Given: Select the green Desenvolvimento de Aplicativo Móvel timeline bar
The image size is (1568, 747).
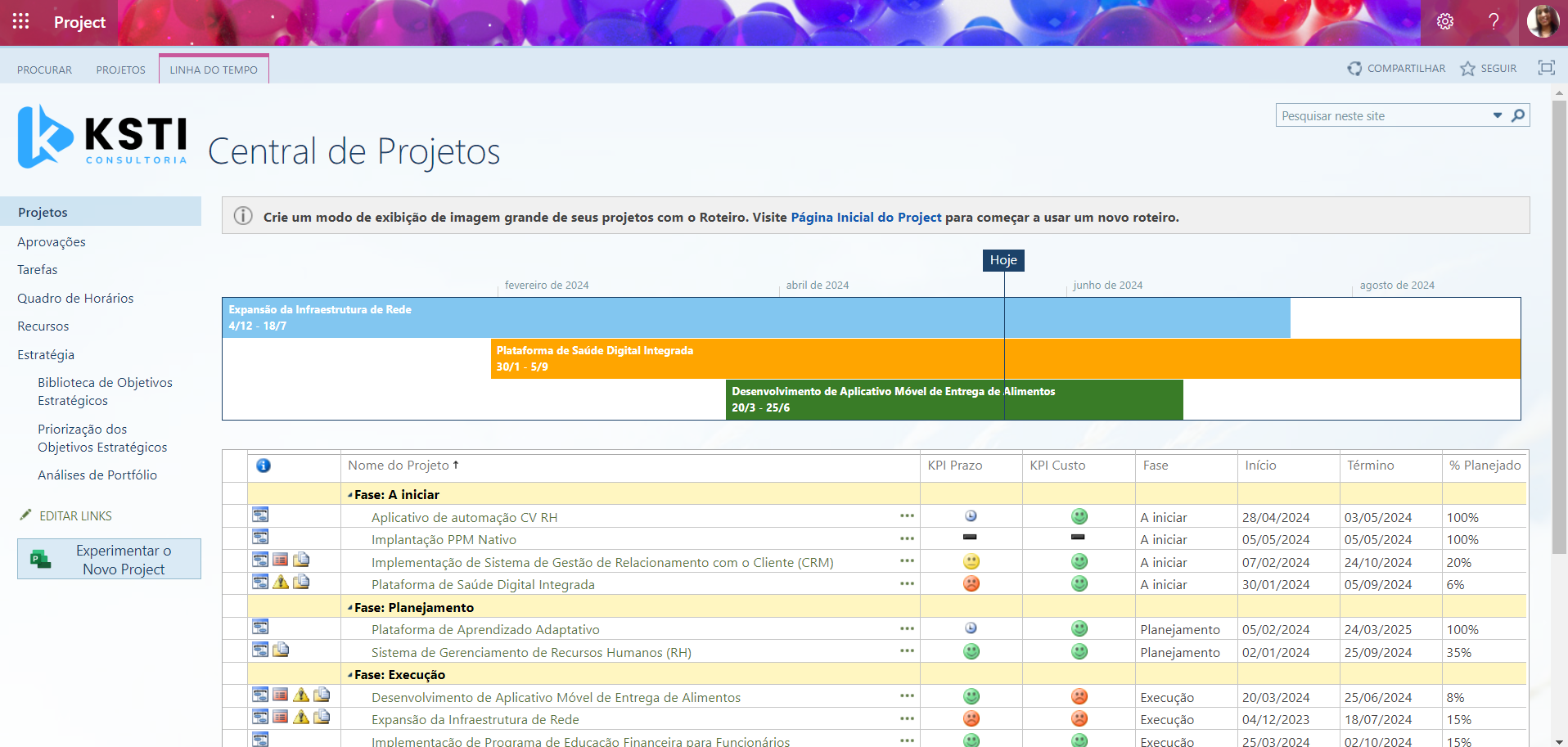Looking at the screenshot, I should tap(954, 399).
